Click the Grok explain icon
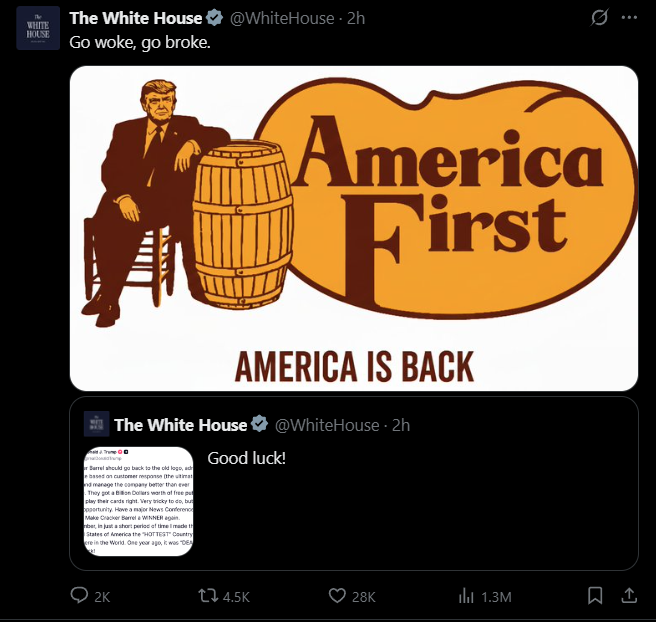This screenshot has height=622, width=656. click(599, 18)
